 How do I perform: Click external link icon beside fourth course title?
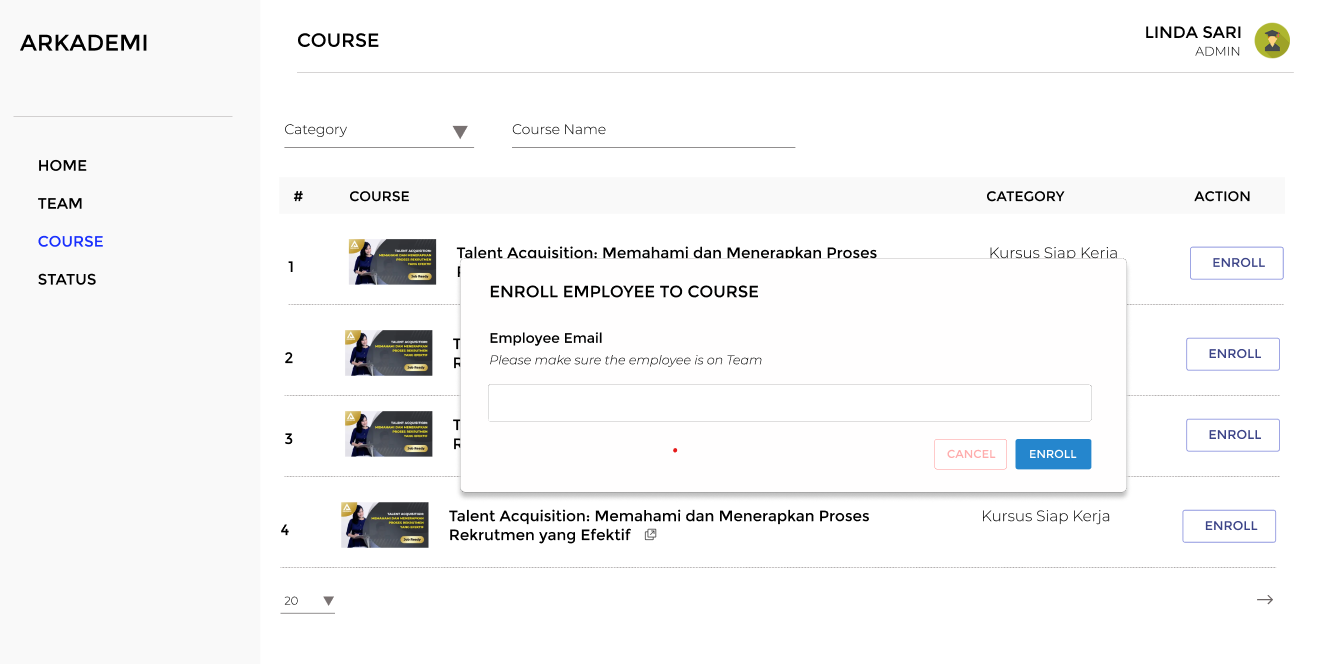click(650, 534)
